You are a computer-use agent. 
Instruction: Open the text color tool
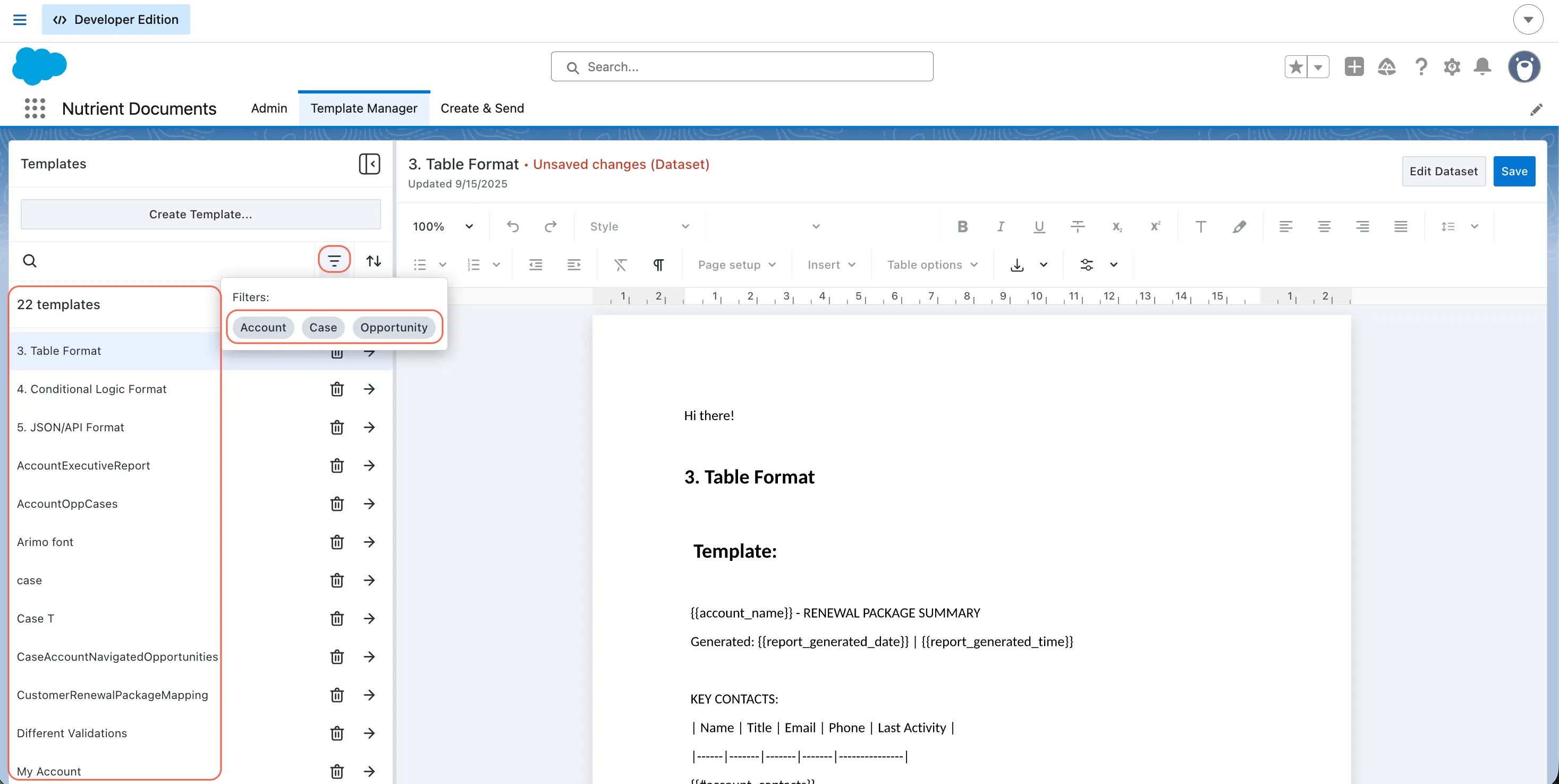[1201, 226]
